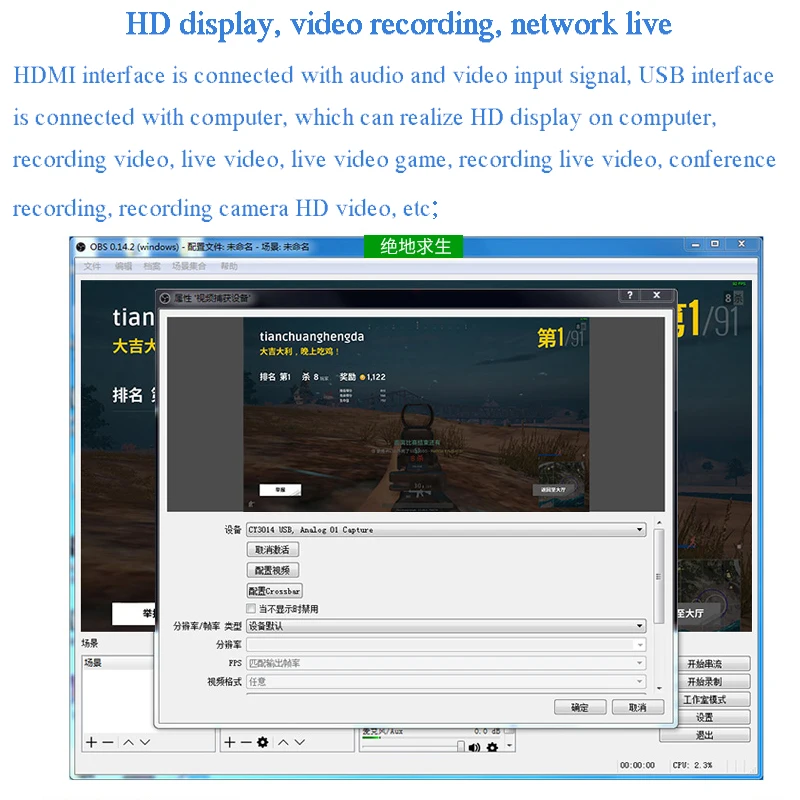Open source properties gear in sources panel

263,742
